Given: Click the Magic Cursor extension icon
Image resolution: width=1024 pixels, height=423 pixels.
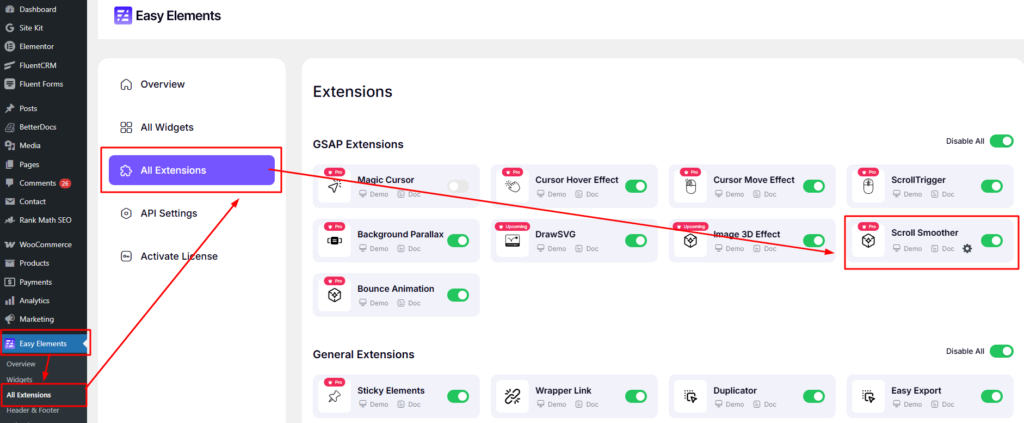Looking at the screenshot, I should (x=334, y=187).
